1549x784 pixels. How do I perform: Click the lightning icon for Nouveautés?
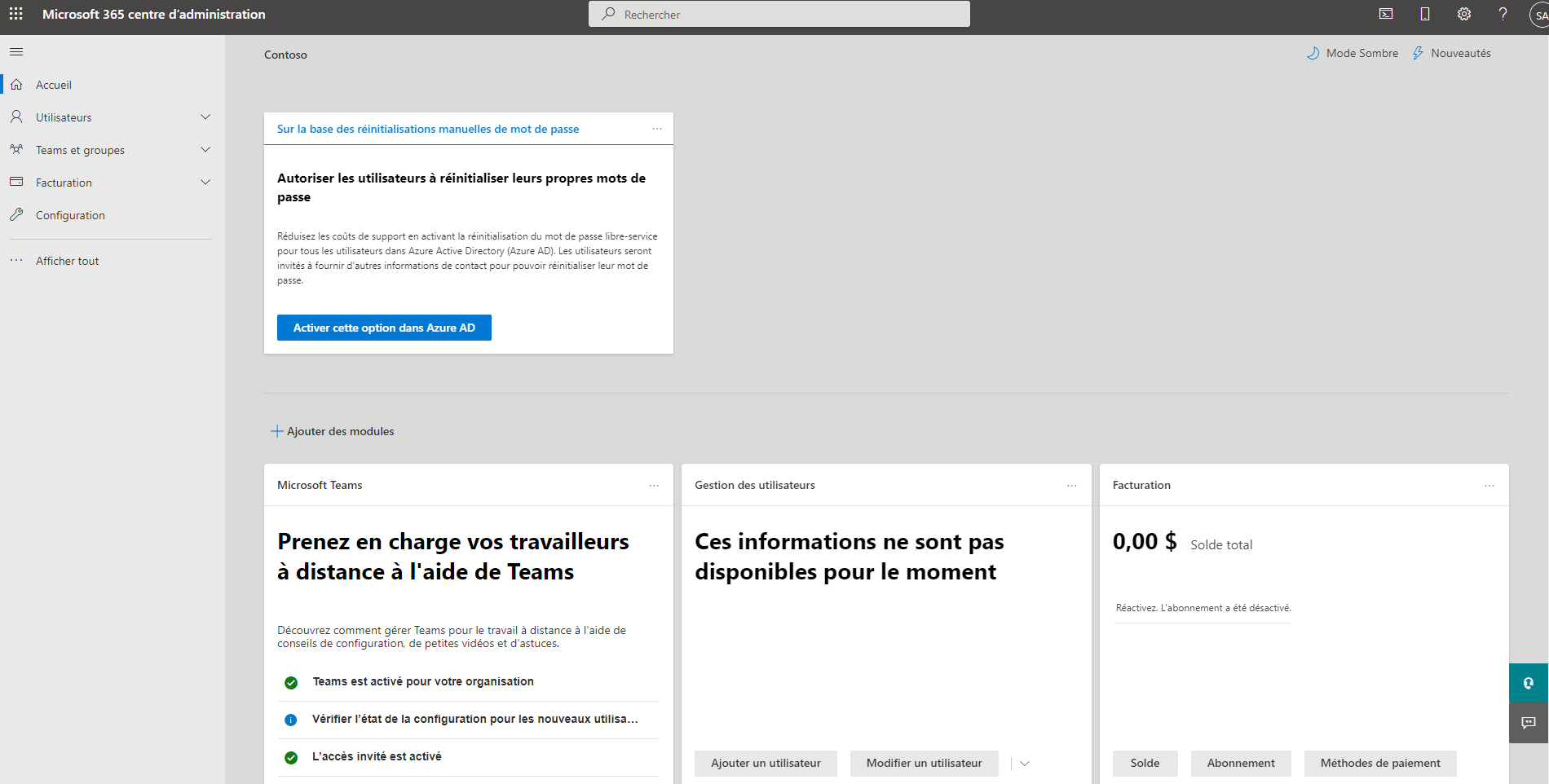point(1418,53)
